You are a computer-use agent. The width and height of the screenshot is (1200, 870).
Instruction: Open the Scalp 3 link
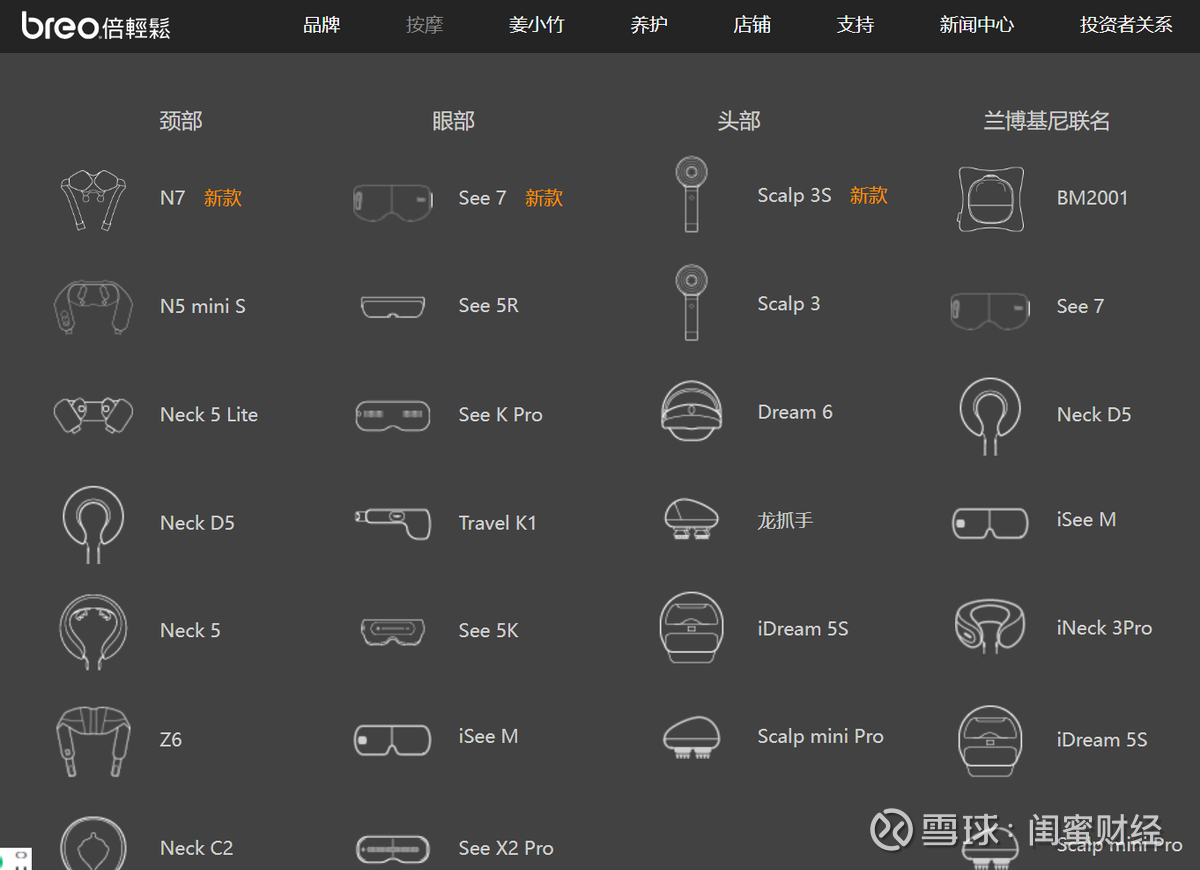pos(789,303)
